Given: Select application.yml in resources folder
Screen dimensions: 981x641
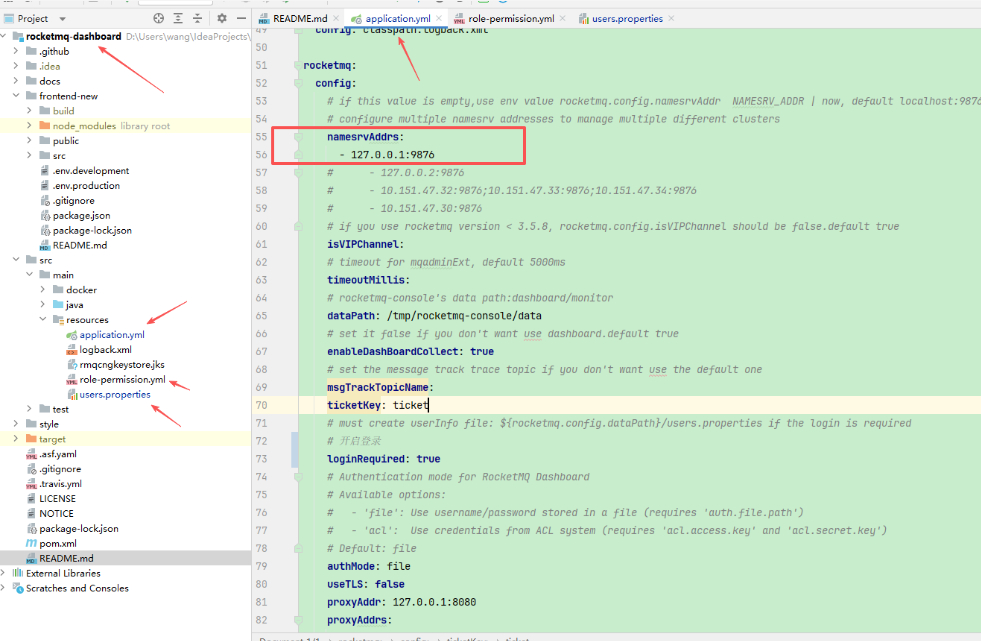Looking at the screenshot, I should click(112, 335).
